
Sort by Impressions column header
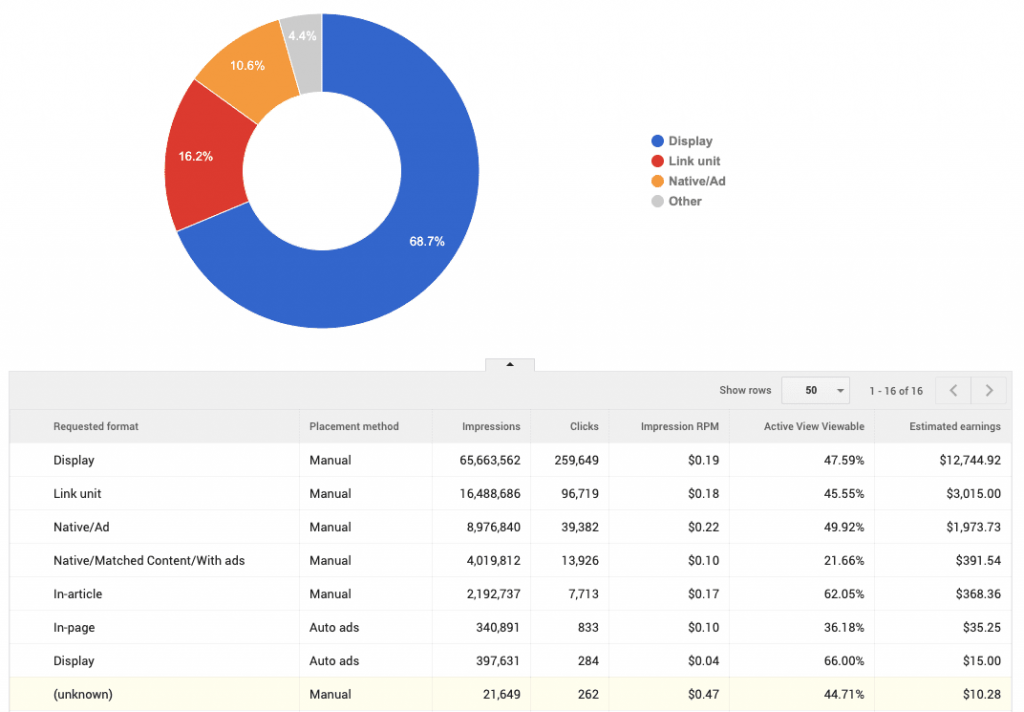coord(491,427)
